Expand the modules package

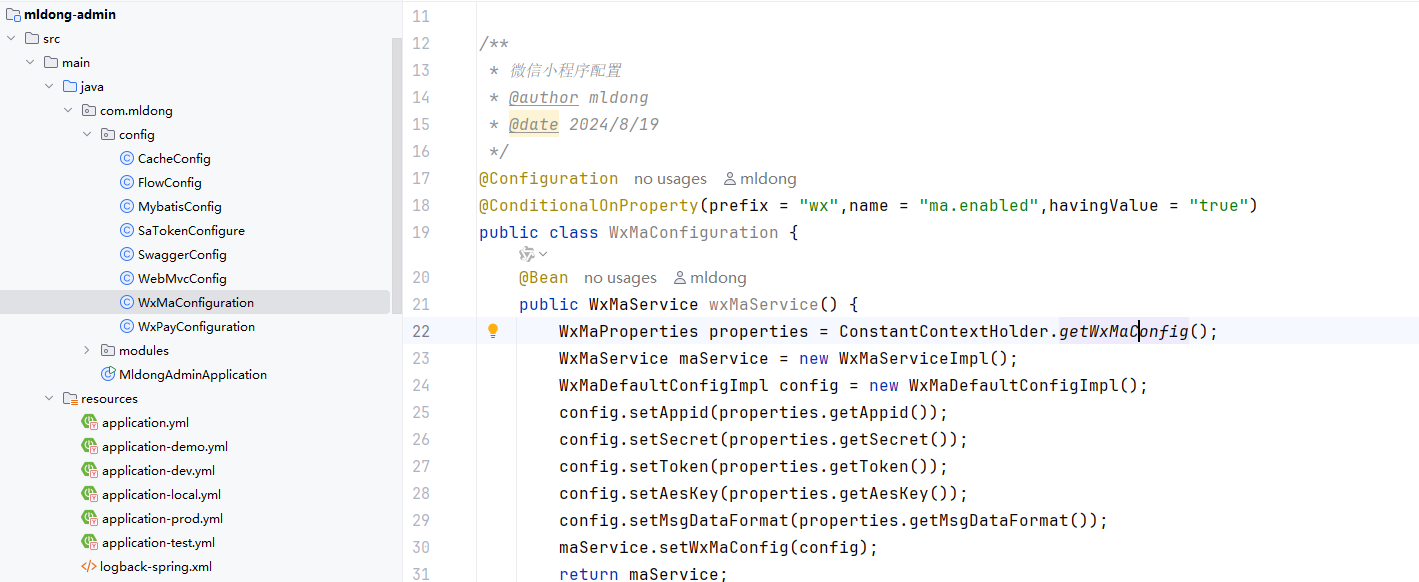pos(87,350)
